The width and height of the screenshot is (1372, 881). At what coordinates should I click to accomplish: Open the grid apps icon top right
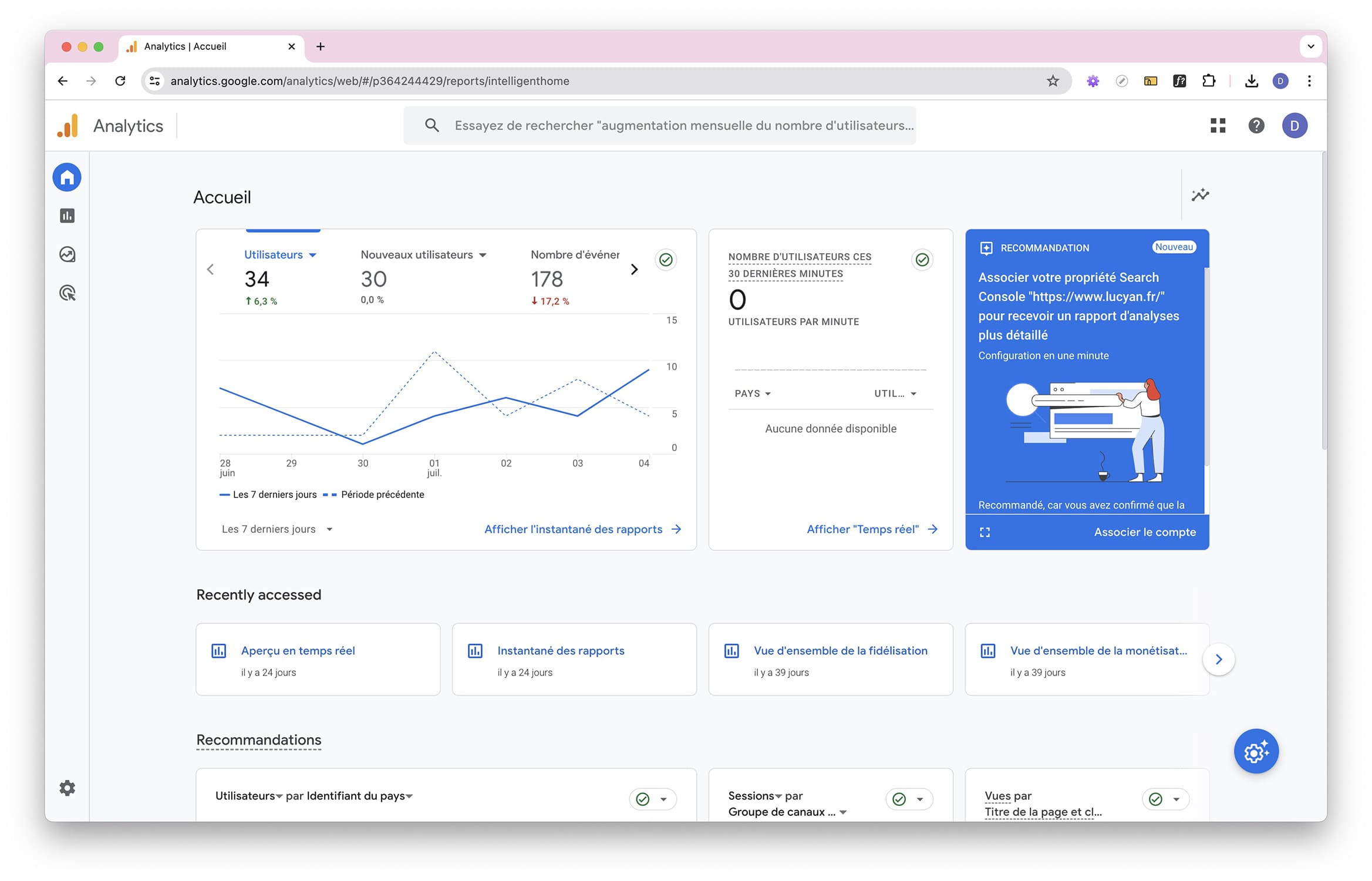1218,125
